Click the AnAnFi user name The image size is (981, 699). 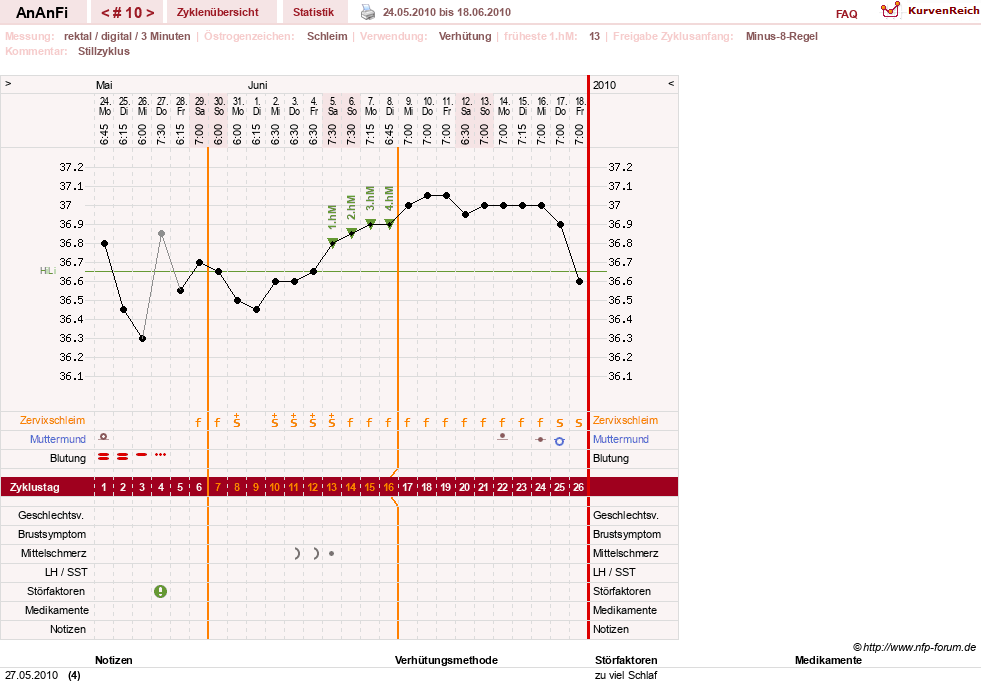click(x=42, y=13)
